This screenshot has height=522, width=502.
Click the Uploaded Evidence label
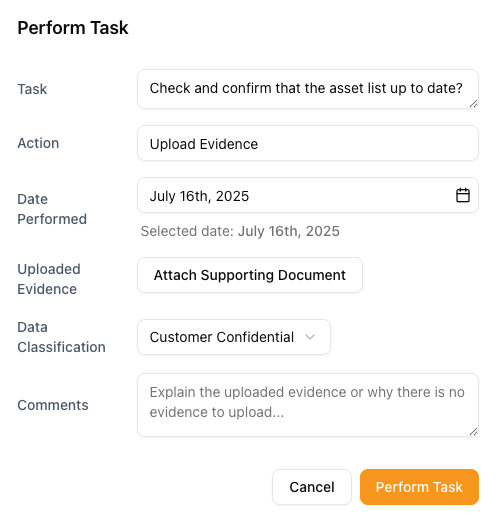pyautogui.click(x=49, y=279)
